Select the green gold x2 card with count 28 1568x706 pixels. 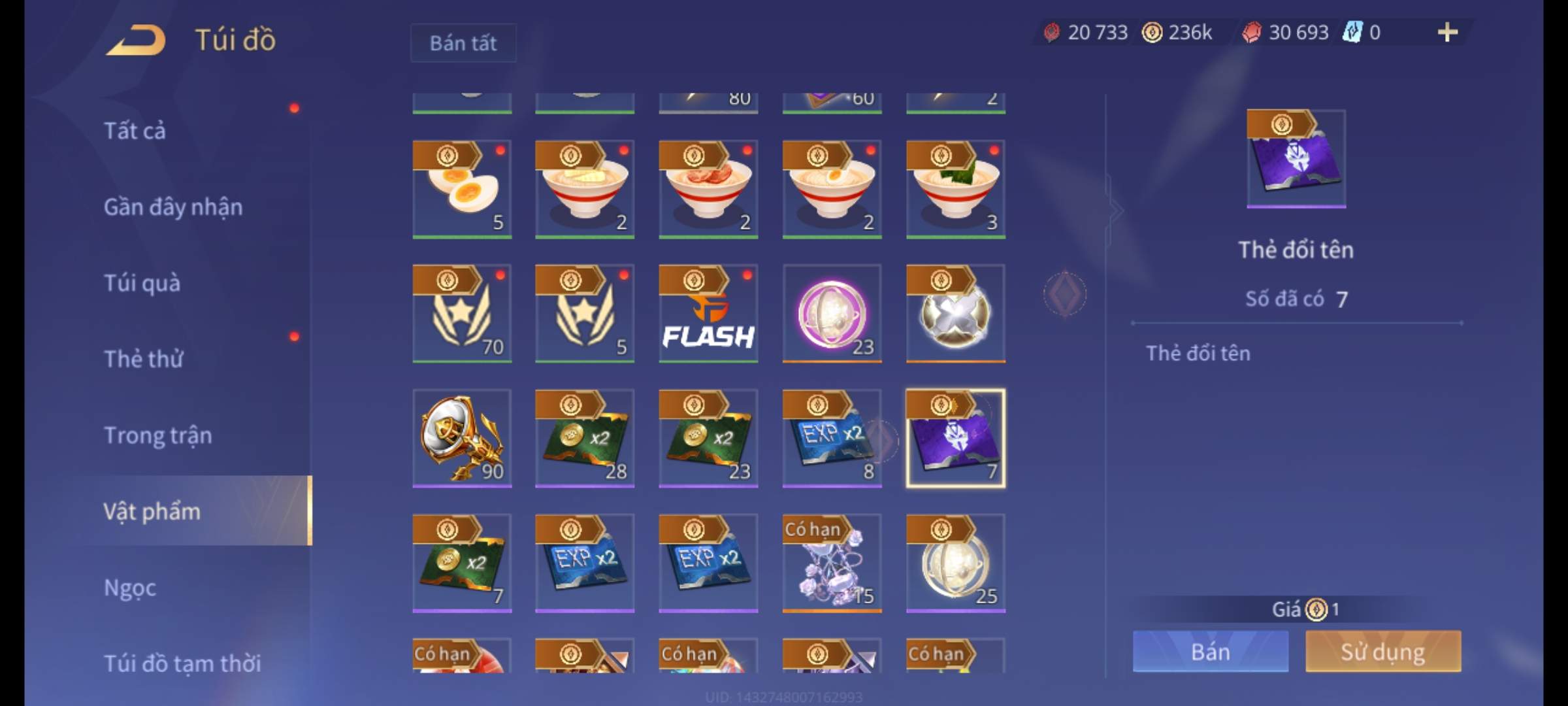585,438
